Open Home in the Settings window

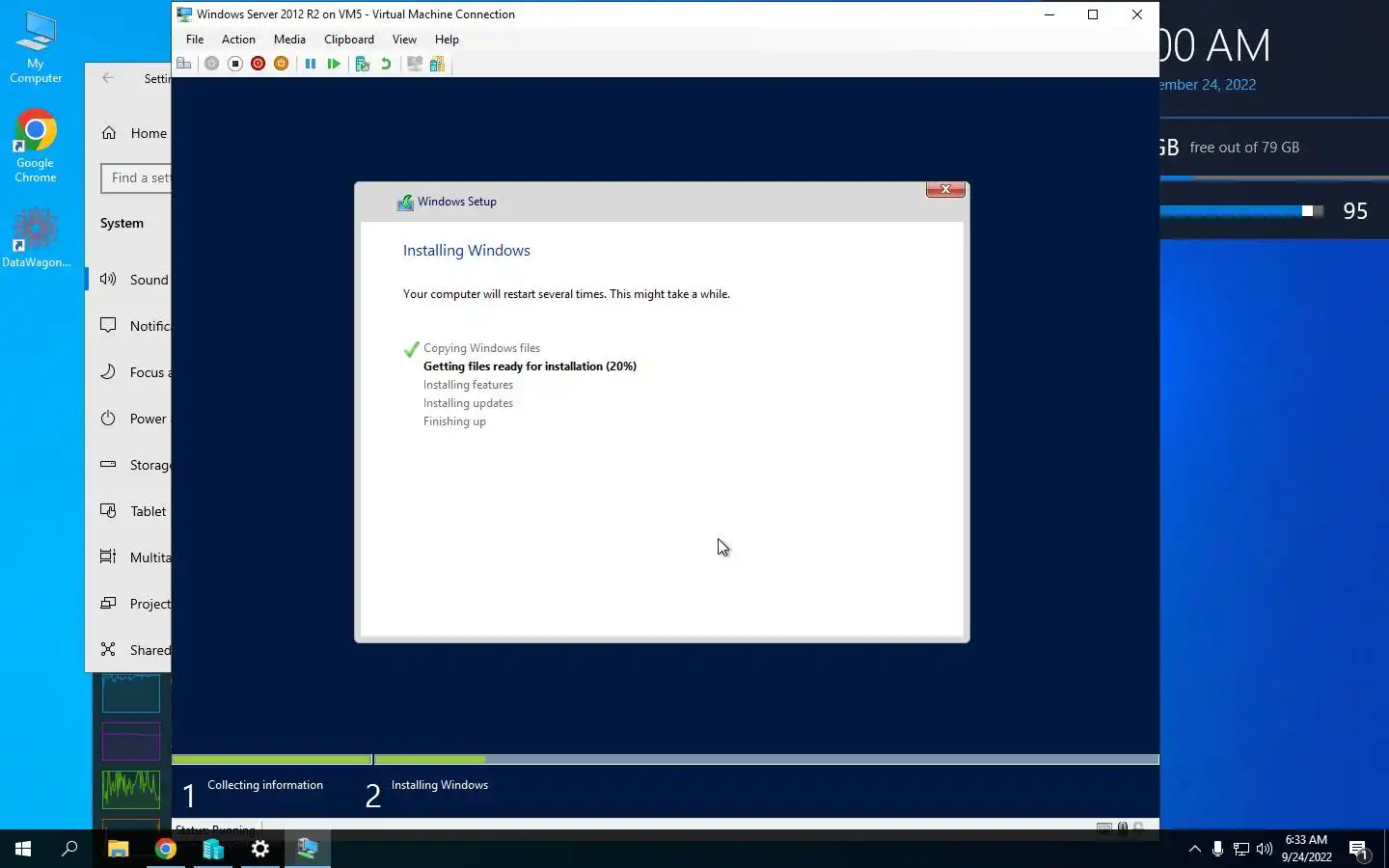point(135,133)
